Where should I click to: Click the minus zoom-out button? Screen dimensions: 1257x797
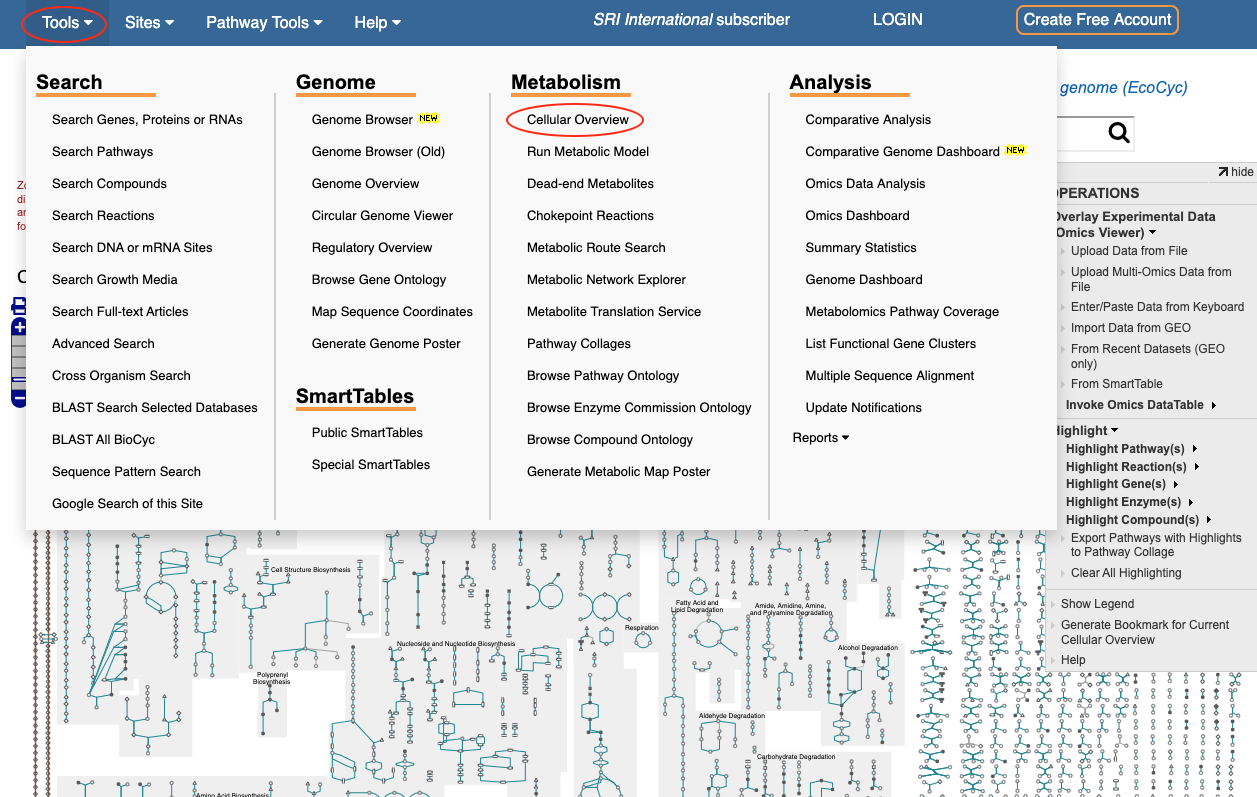click(19, 398)
